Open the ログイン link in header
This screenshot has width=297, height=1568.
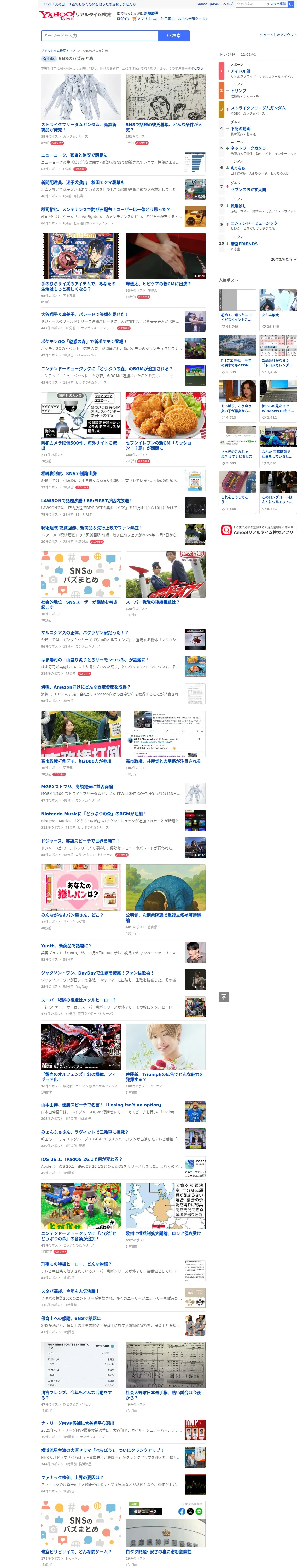coord(124,18)
